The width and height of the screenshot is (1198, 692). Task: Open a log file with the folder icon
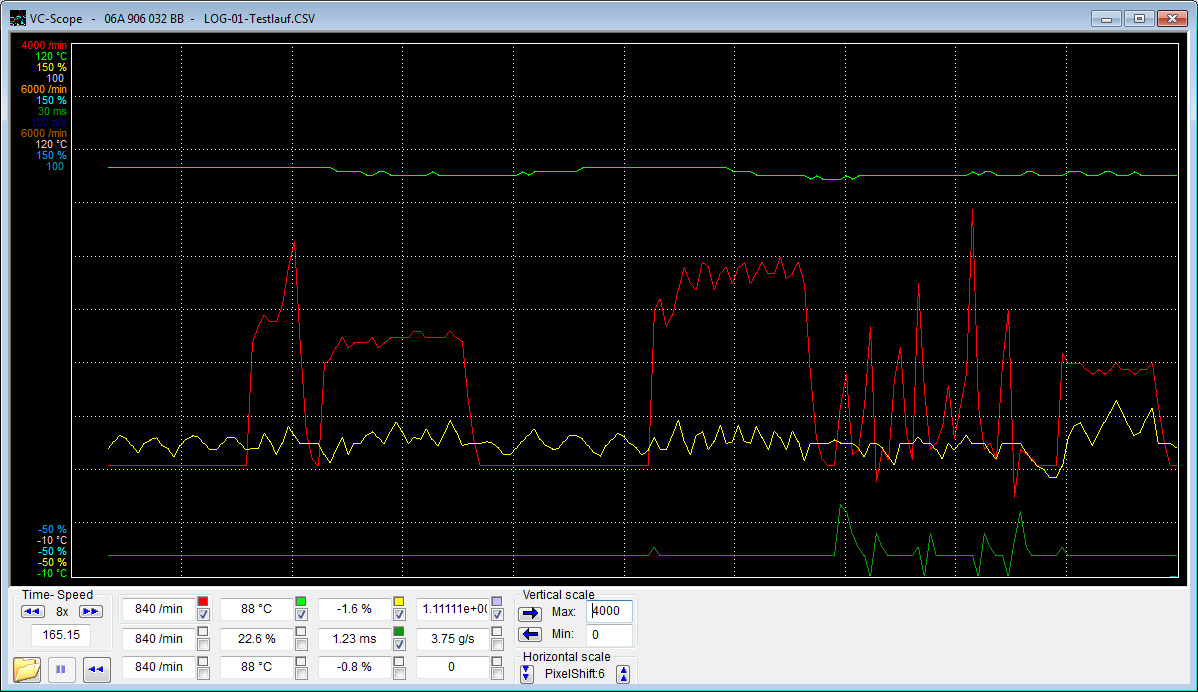(27, 669)
